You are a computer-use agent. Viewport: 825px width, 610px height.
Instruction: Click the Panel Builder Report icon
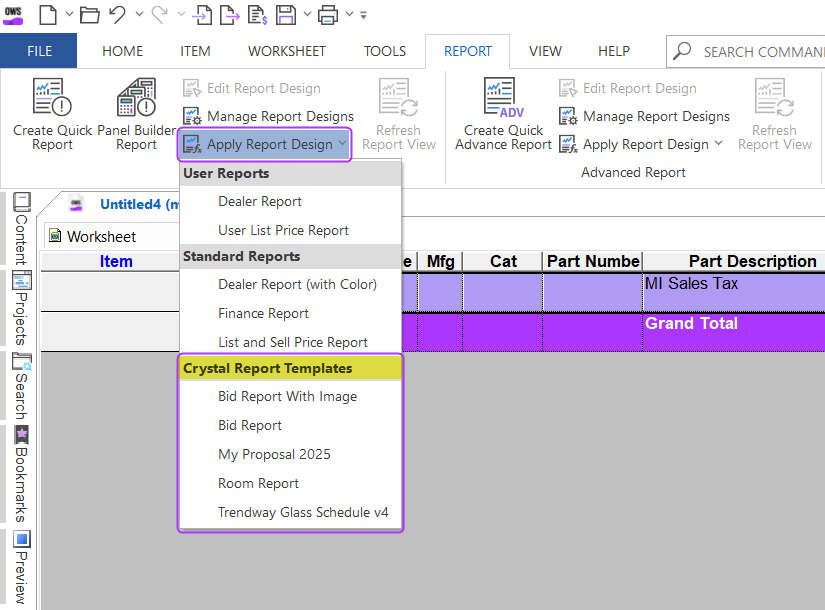tap(136, 97)
